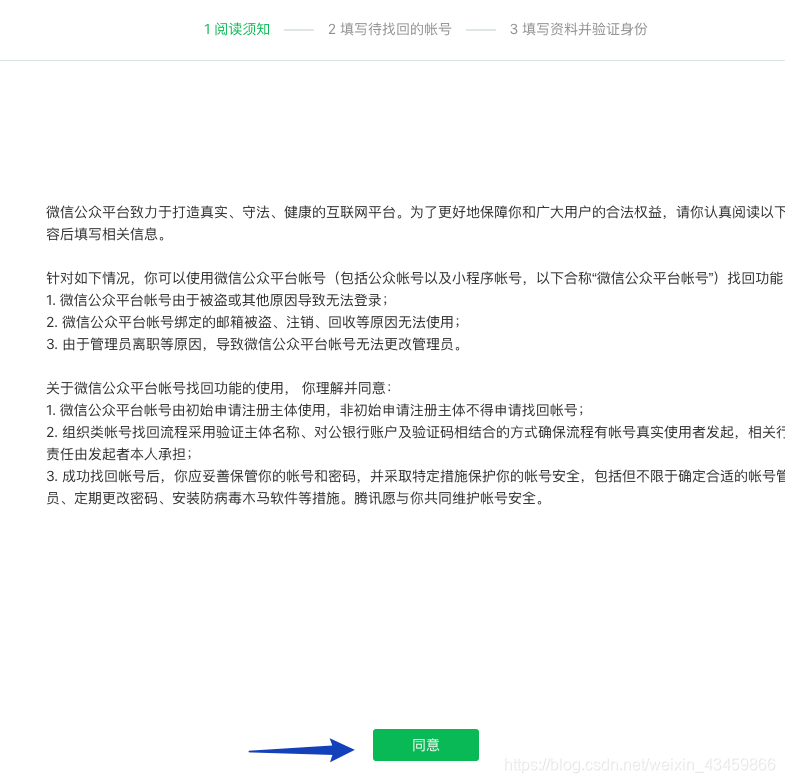This screenshot has width=785, height=783.
Task: Click item 3 about 成功找回帐号后
Action: [x=416, y=476]
